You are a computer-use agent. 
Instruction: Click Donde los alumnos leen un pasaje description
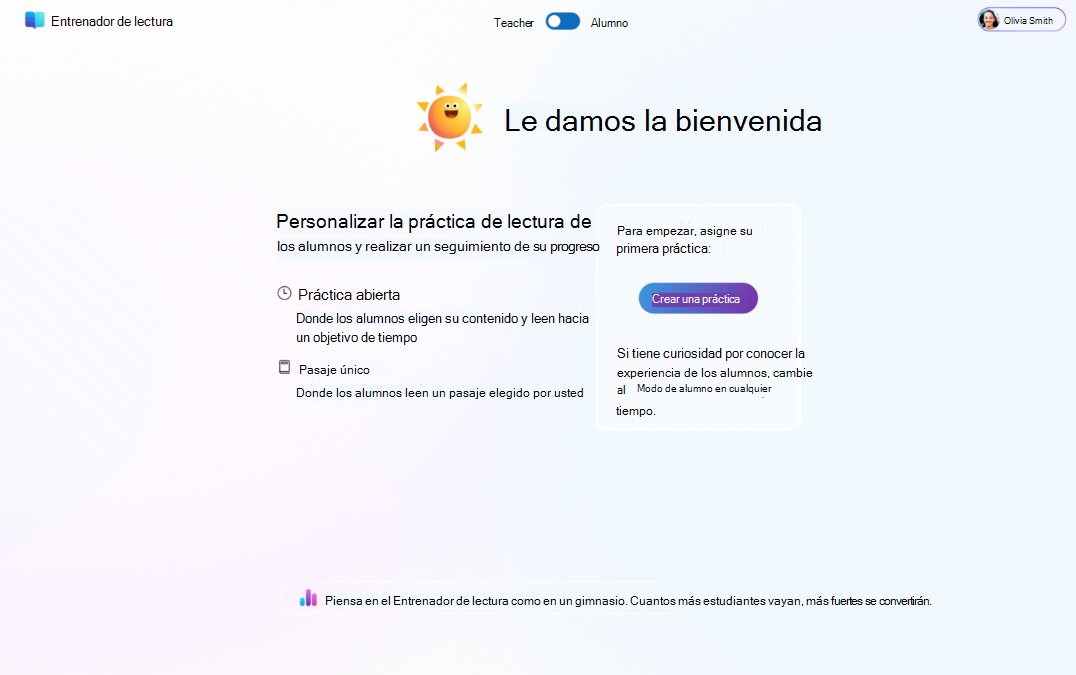(440, 393)
